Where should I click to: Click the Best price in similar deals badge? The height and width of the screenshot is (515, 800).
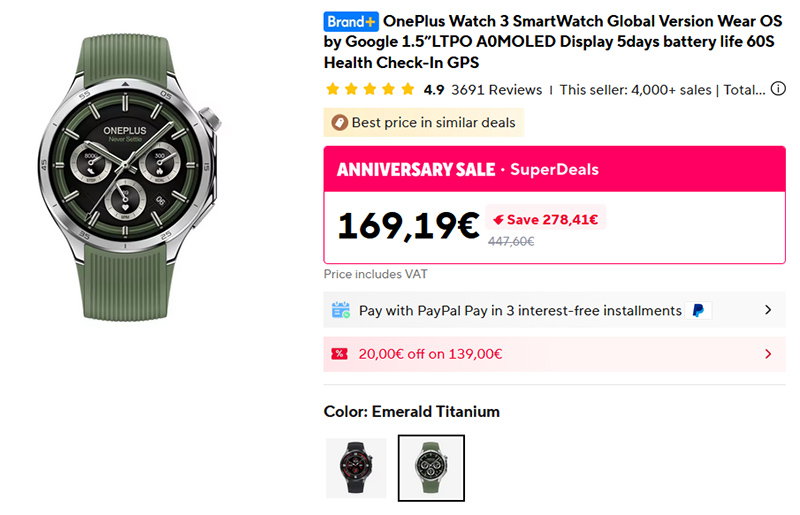coord(424,123)
